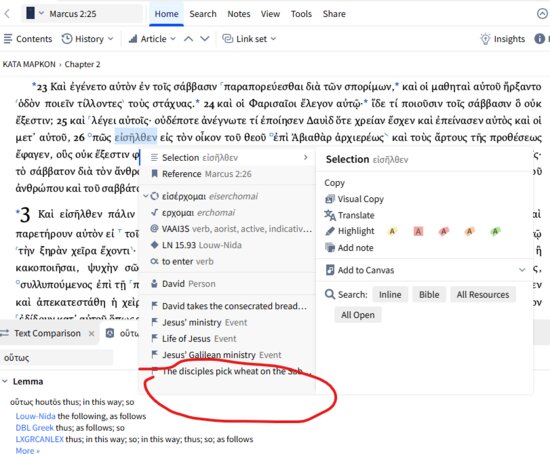550x455 pixels.
Task: Search Bible for the selection
Action: [x=429, y=294]
